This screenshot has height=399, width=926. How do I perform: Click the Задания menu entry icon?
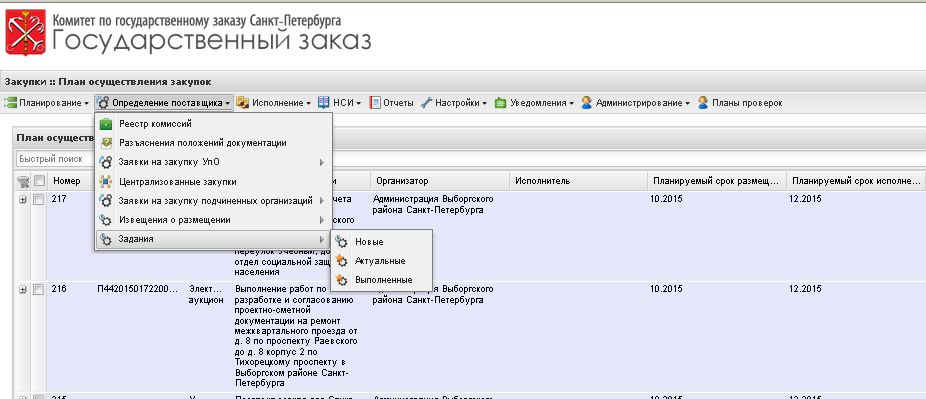(106, 239)
